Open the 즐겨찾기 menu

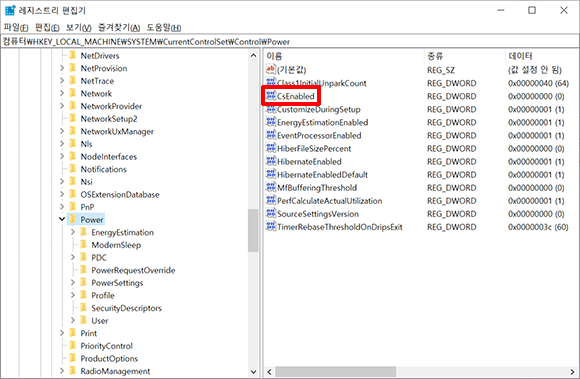(119, 27)
